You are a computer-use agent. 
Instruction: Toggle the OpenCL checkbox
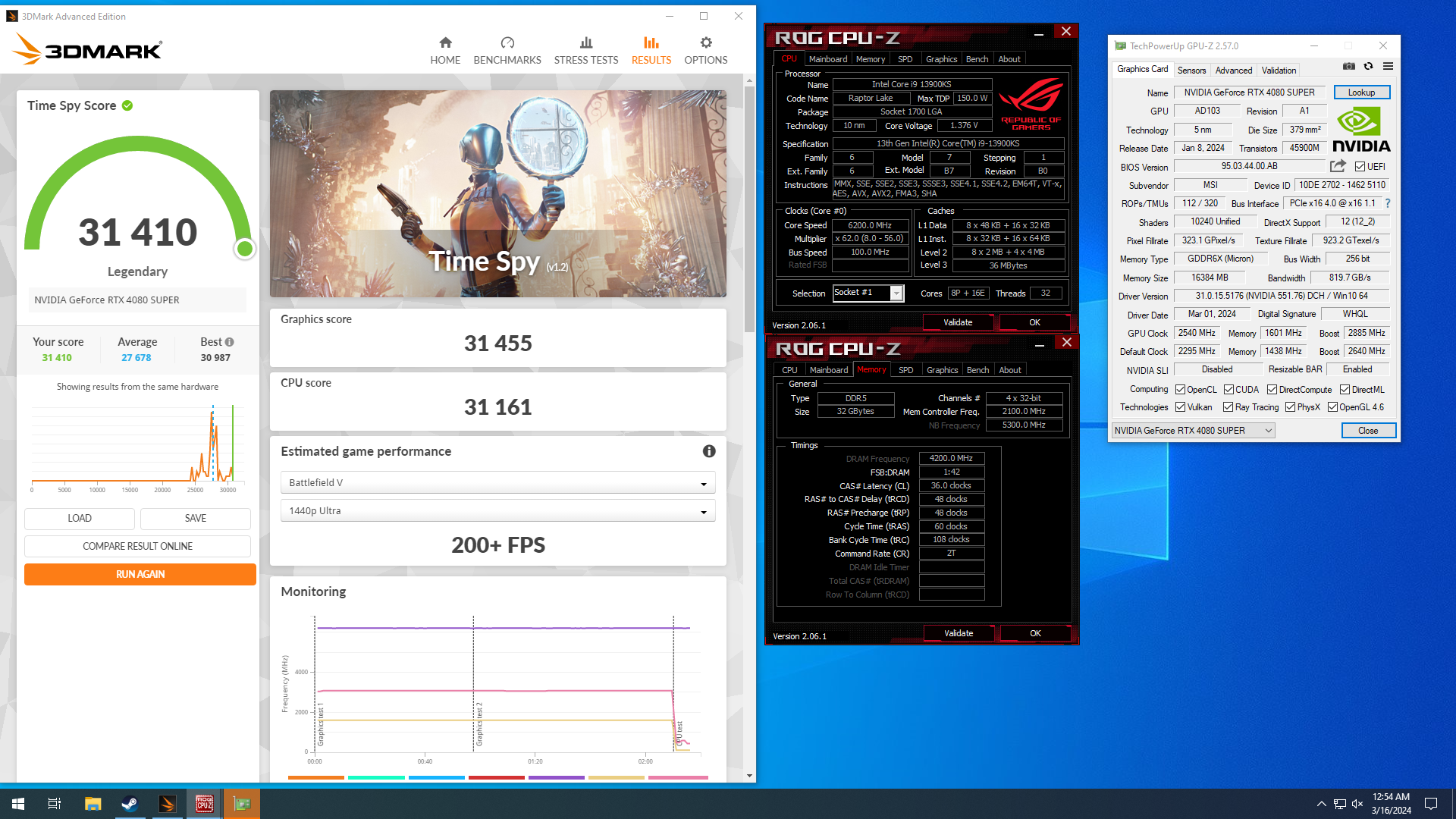(x=1180, y=390)
